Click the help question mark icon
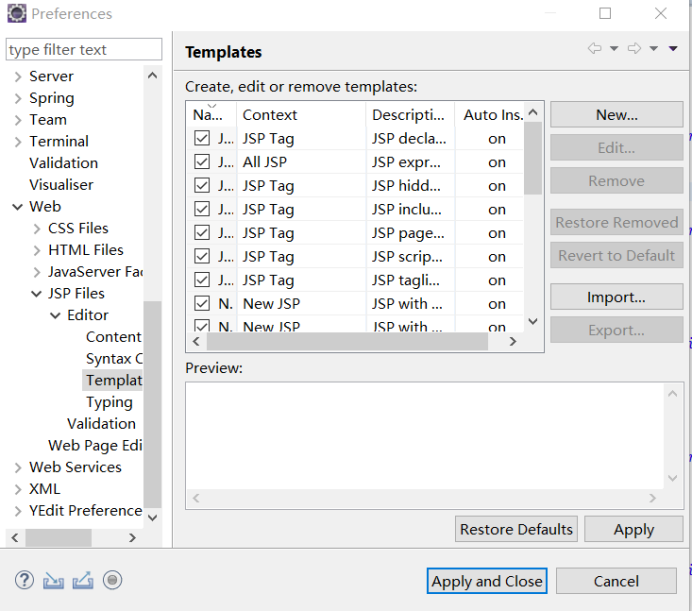The height and width of the screenshot is (611, 692). 25,580
